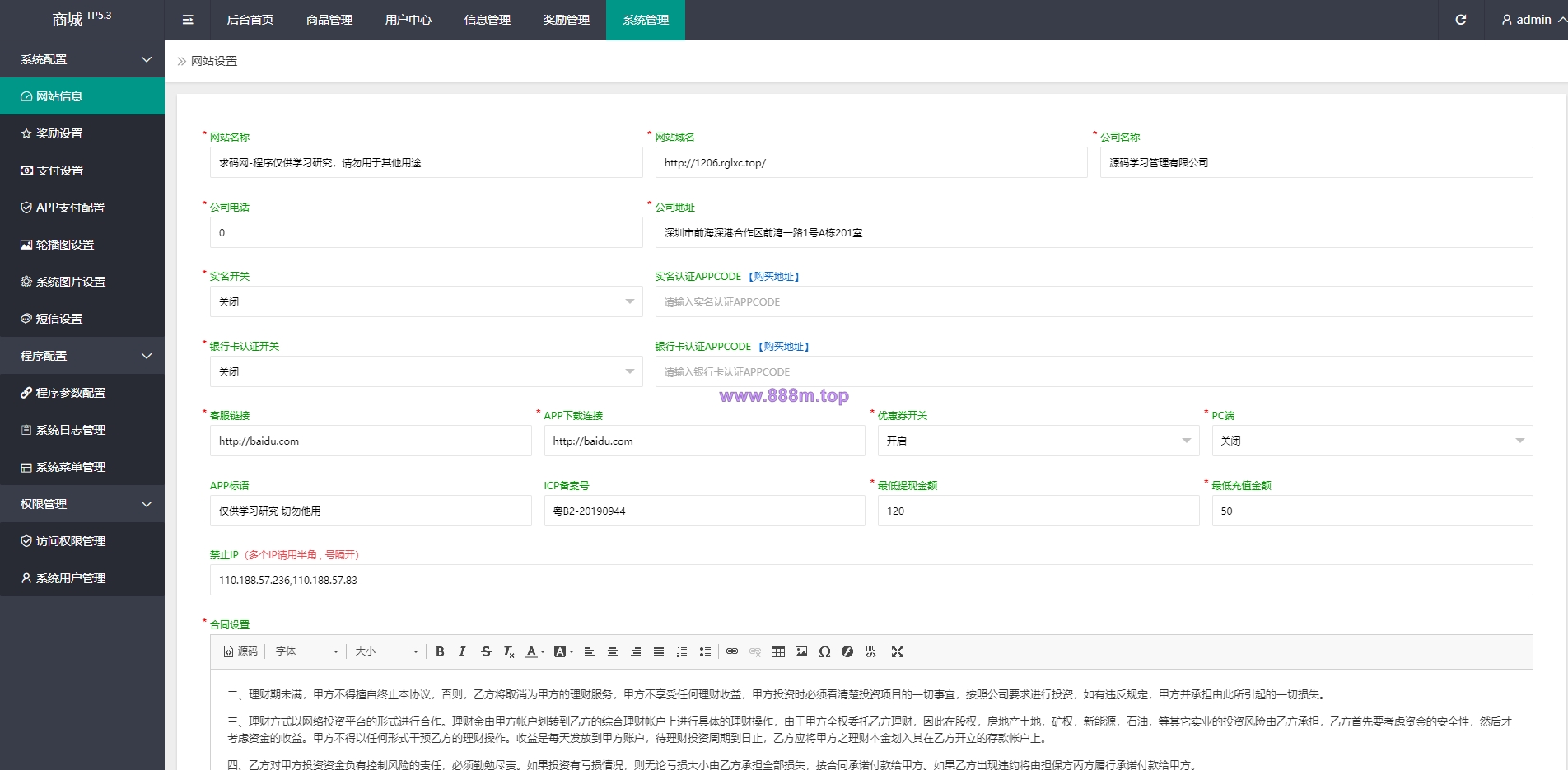
Task: Select the 系统管理 top menu
Action: click(646, 20)
